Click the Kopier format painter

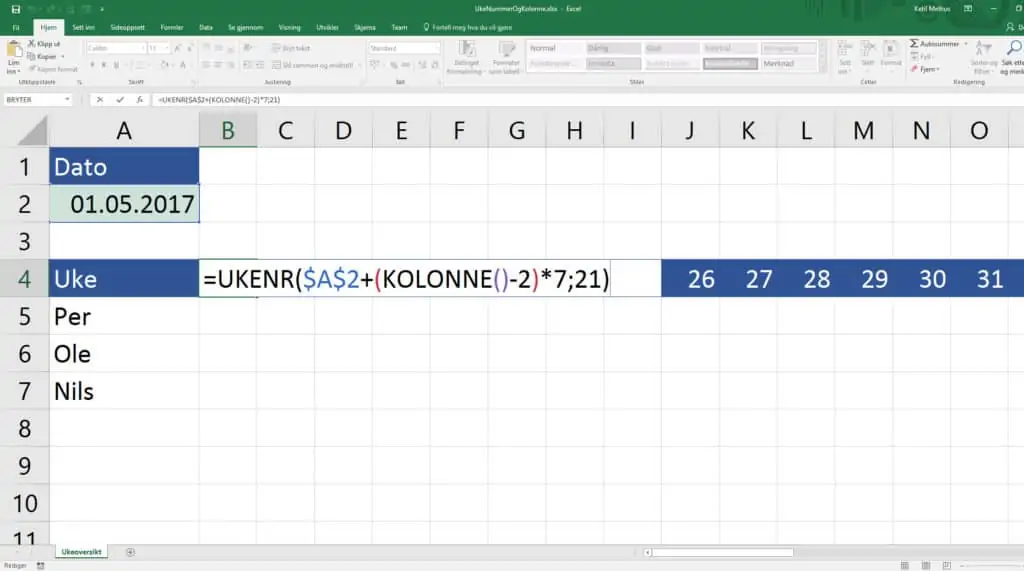[52, 69]
